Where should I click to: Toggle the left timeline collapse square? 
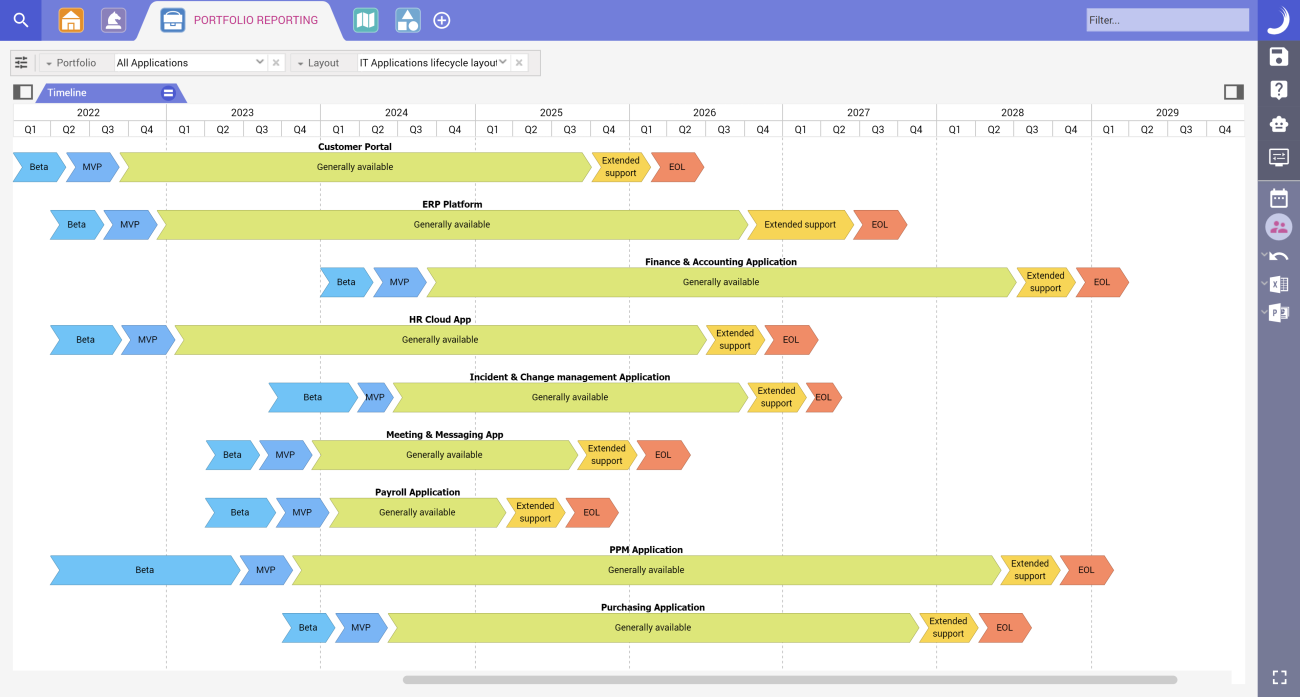click(x=22, y=91)
